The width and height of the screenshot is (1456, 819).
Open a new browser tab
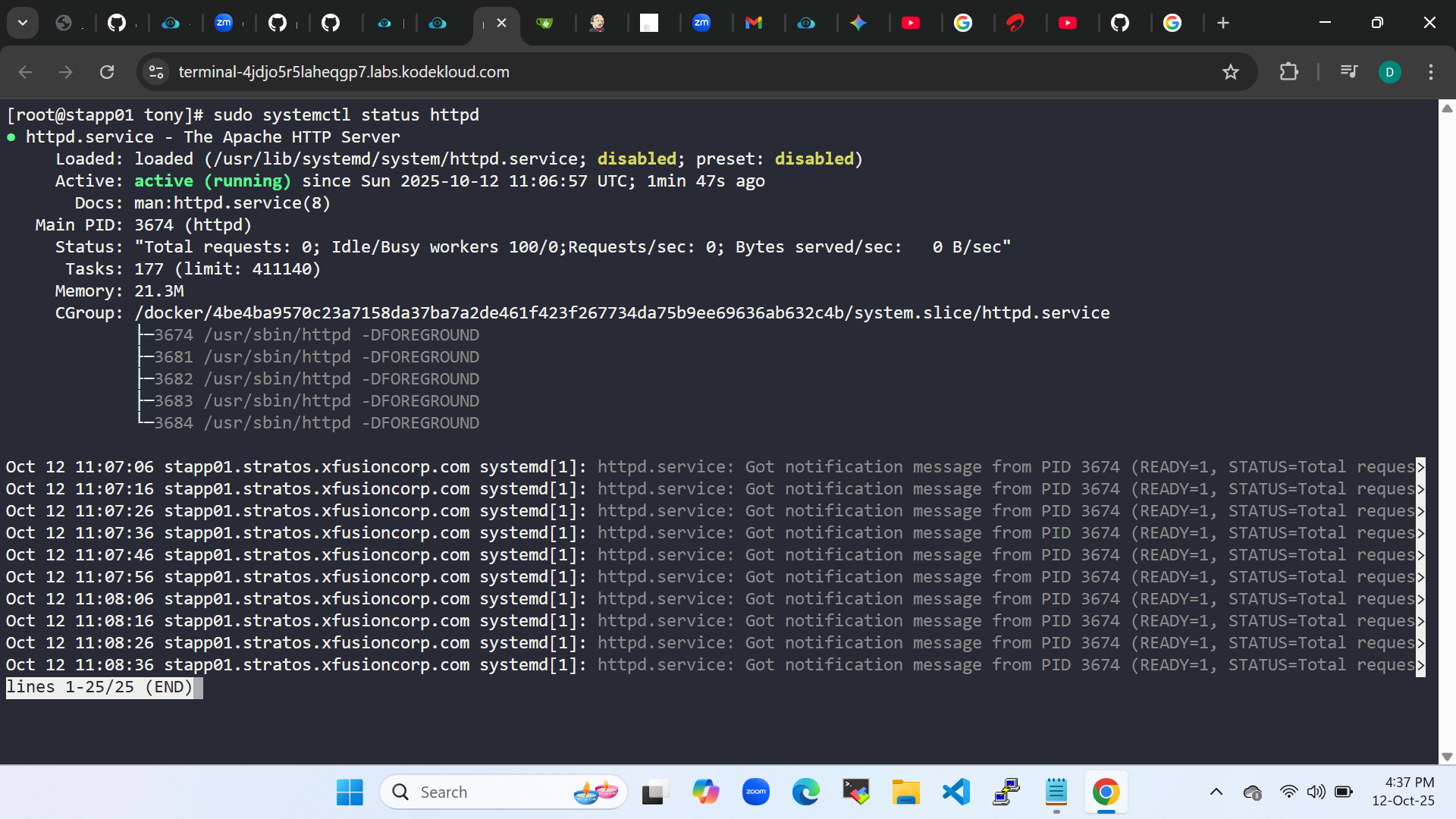[1222, 23]
